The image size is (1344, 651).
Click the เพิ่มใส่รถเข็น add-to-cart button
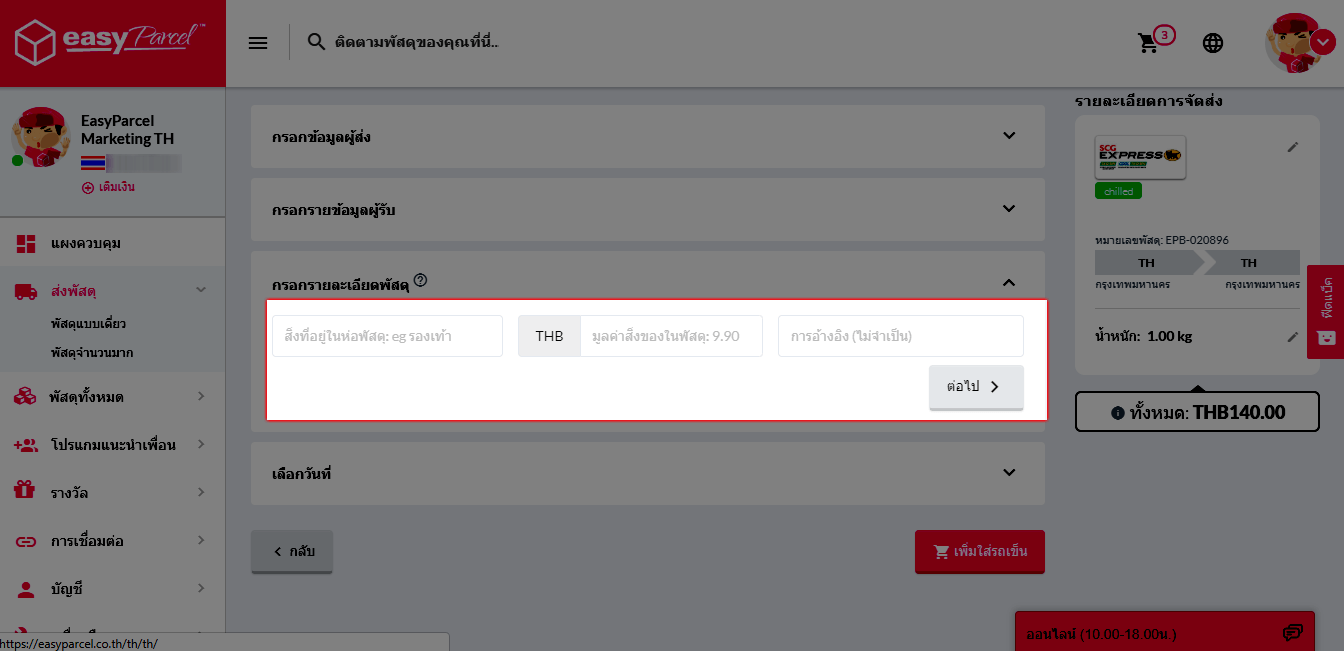tap(979, 551)
